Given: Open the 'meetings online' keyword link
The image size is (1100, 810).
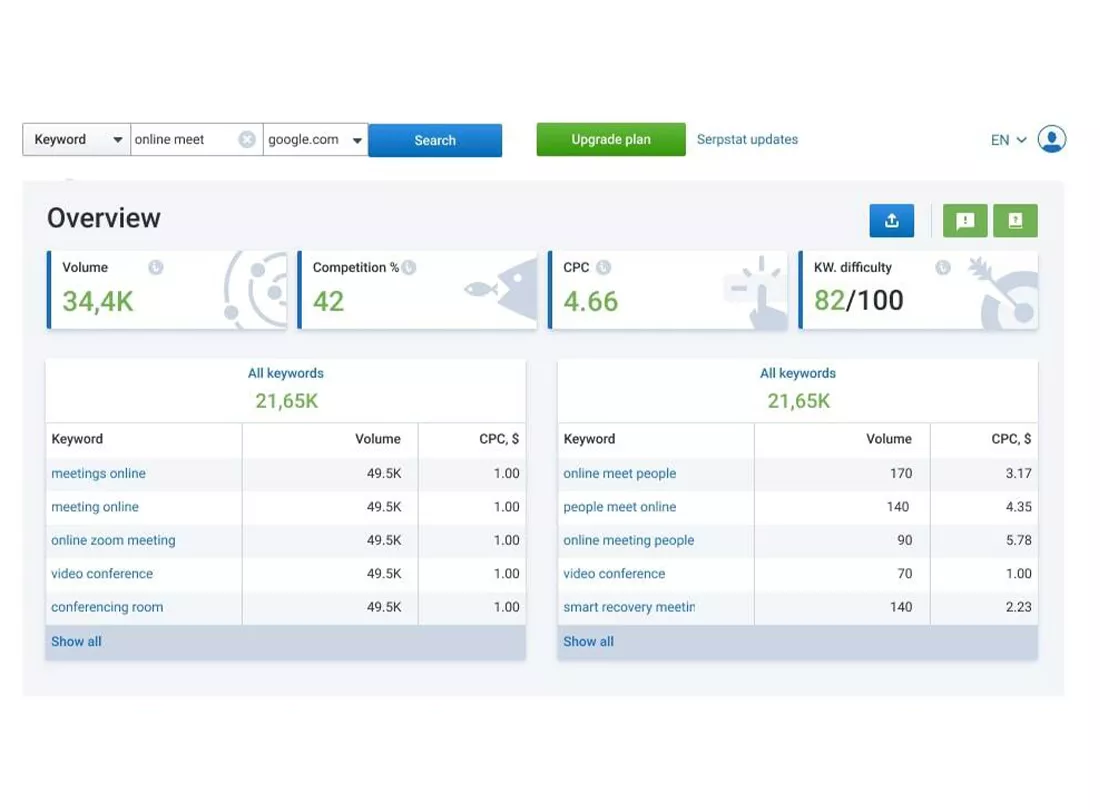Looking at the screenshot, I should (x=98, y=473).
